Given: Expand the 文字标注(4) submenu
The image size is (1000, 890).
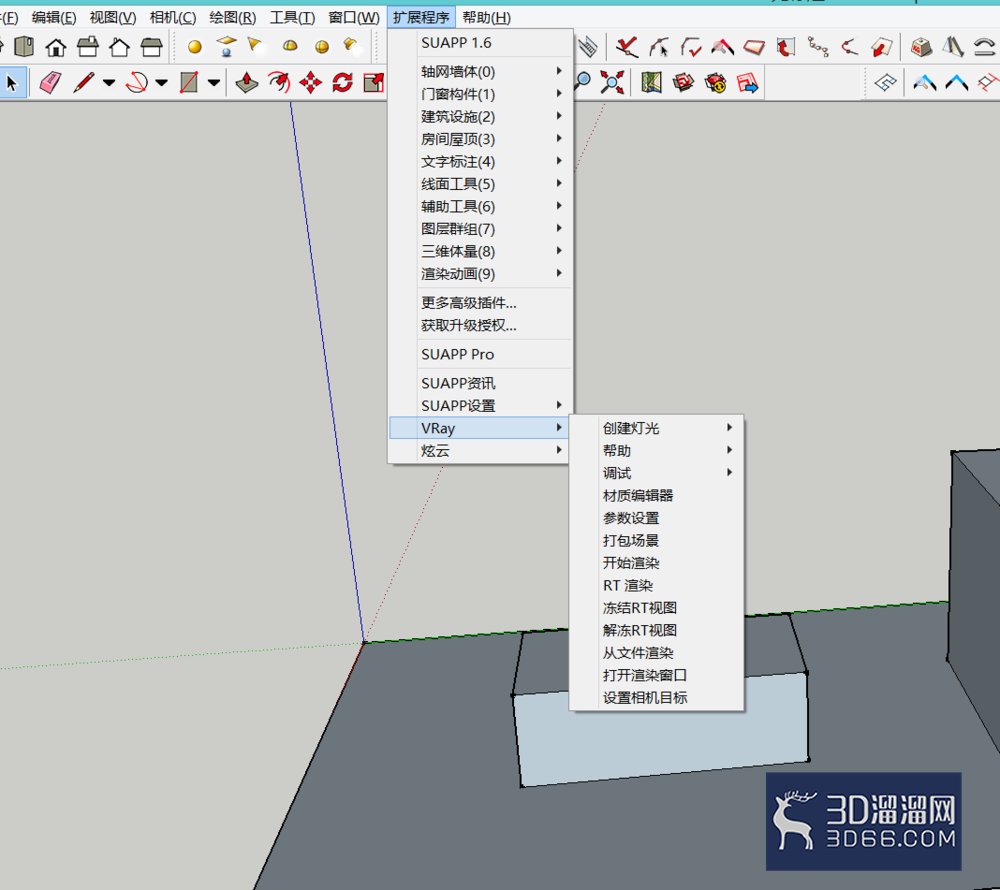Looking at the screenshot, I should (480, 161).
